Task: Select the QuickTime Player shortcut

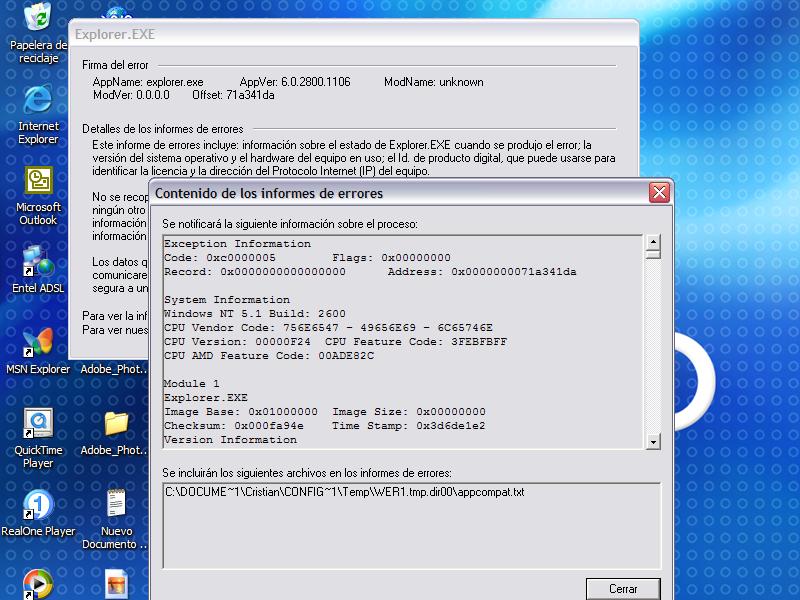Action: click(x=38, y=425)
